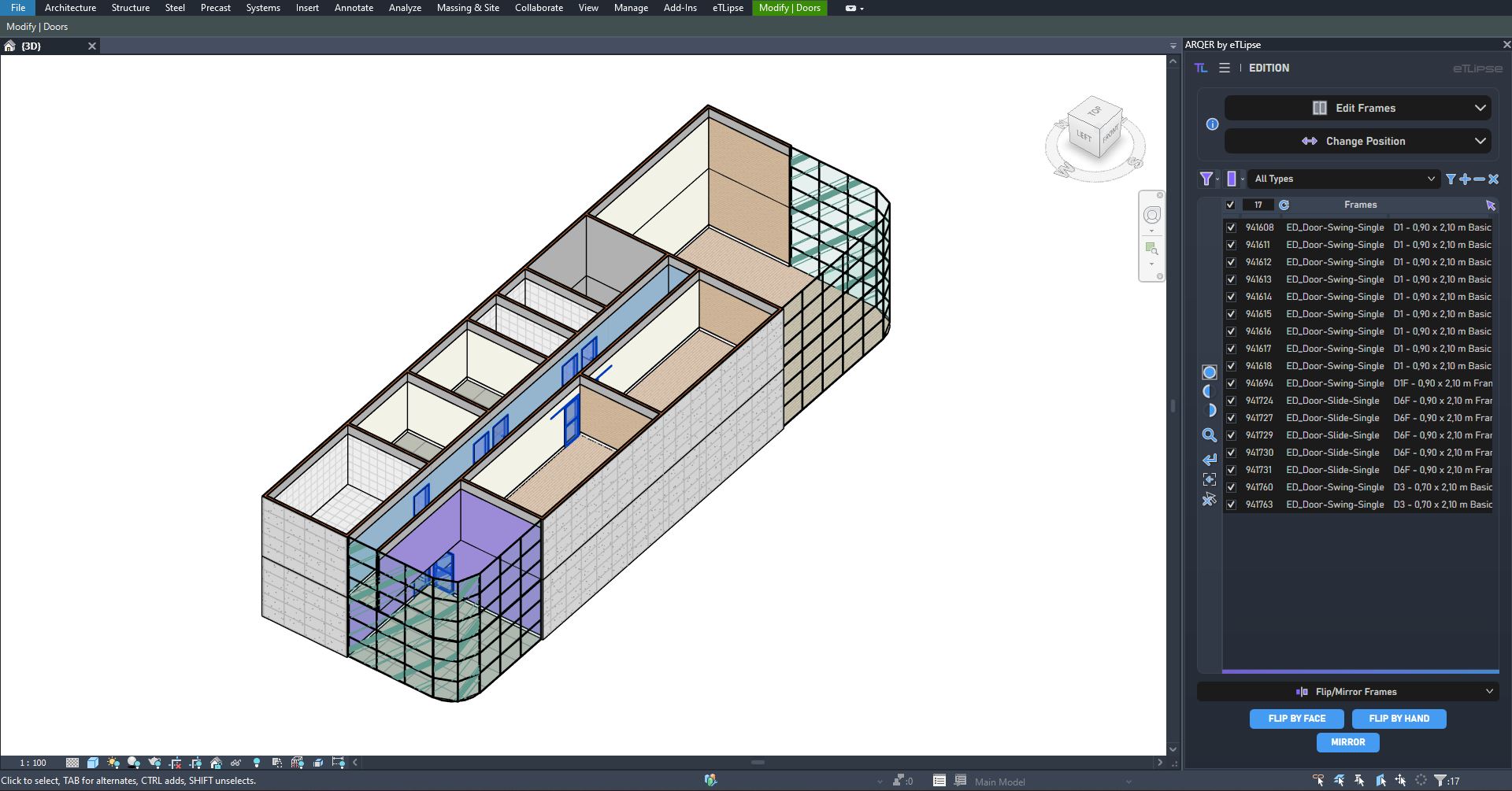Click the purple color swatch filter

coord(1232,179)
